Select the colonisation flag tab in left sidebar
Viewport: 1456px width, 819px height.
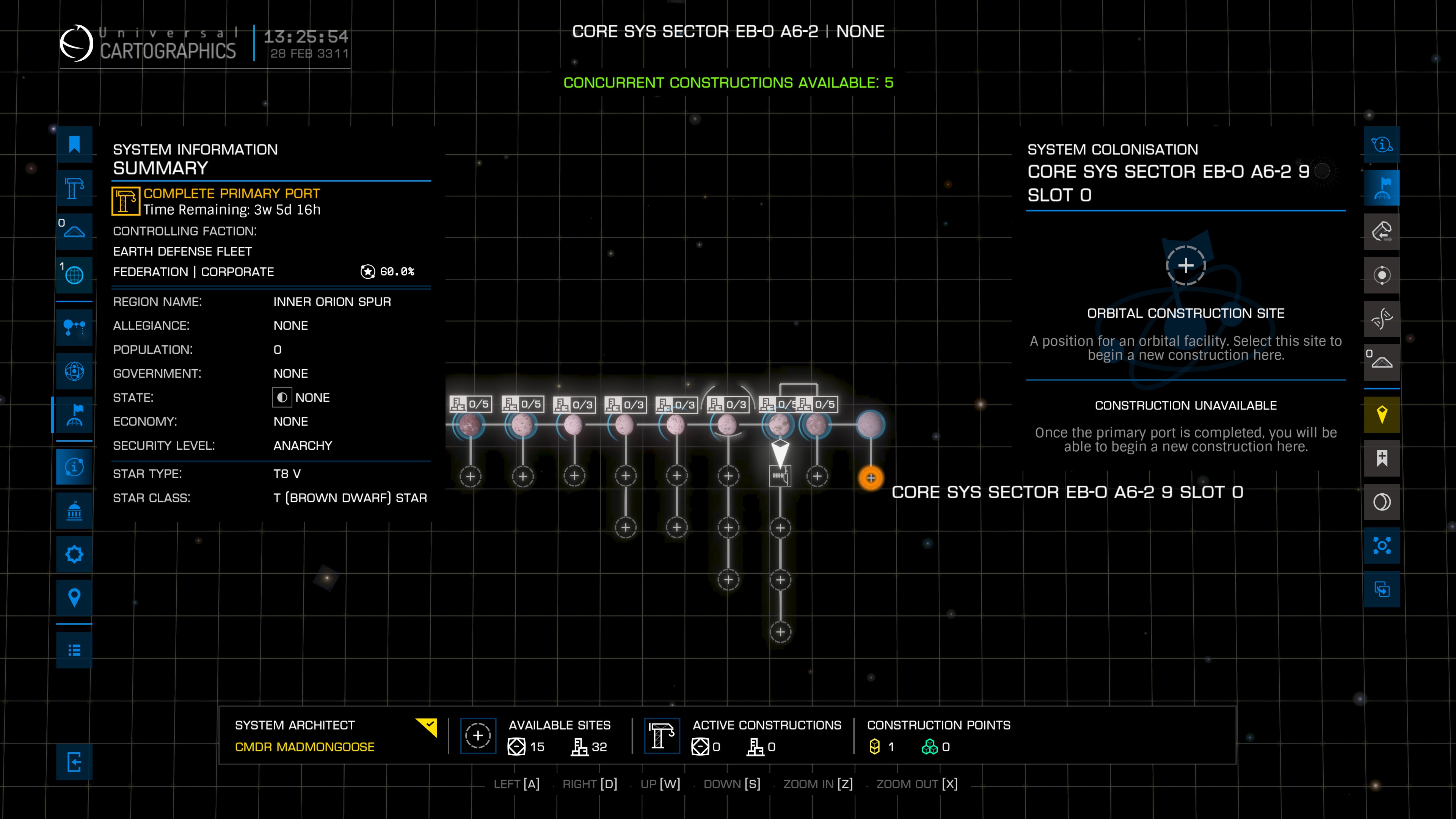(x=74, y=415)
